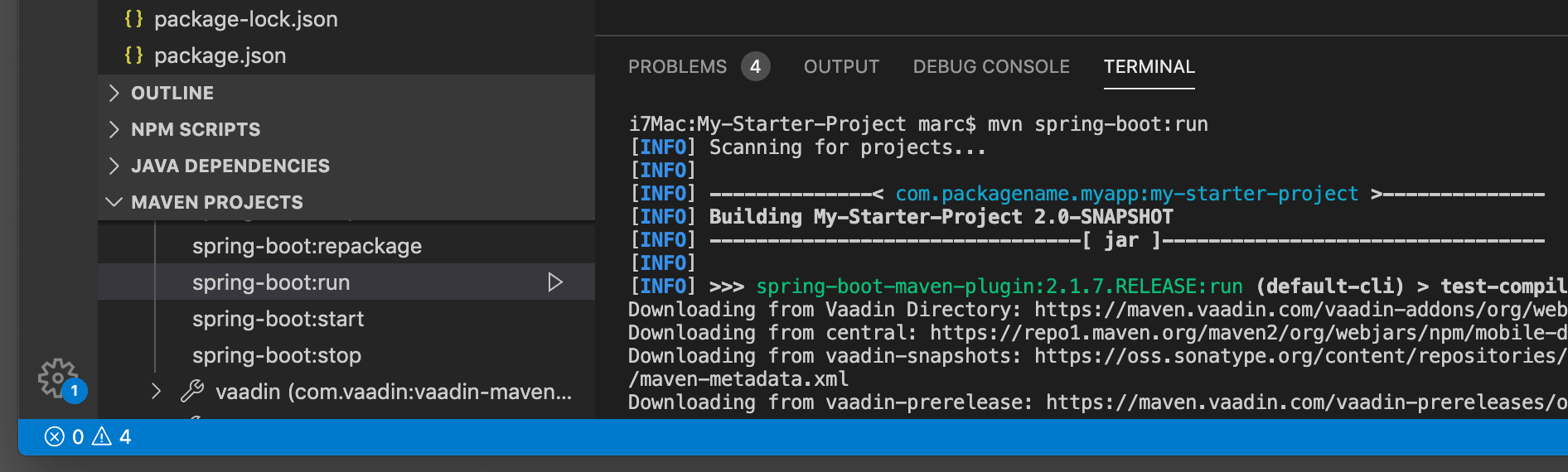Expand the OUTLINE section

346,93
